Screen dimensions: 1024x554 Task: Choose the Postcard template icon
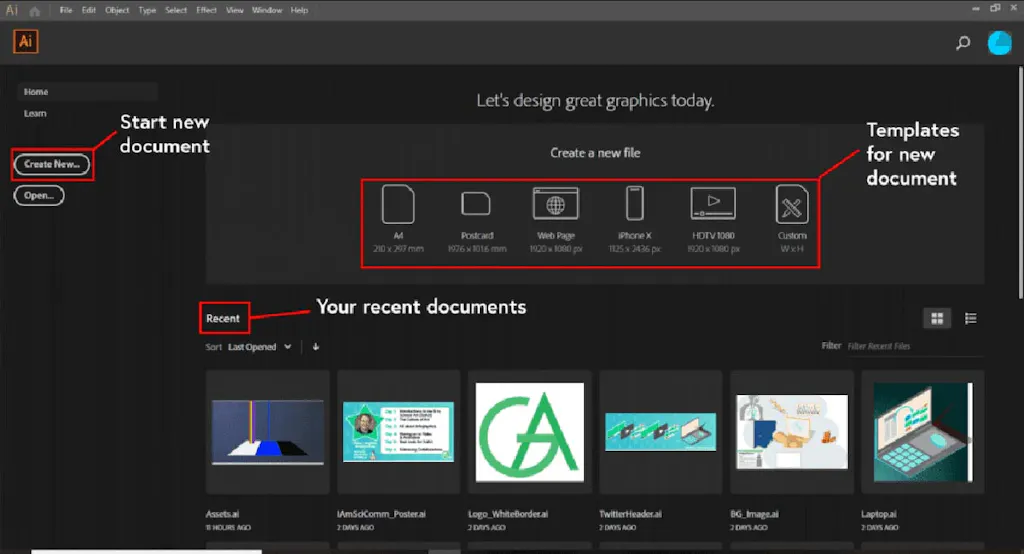pyautogui.click(x=476, y=205)
